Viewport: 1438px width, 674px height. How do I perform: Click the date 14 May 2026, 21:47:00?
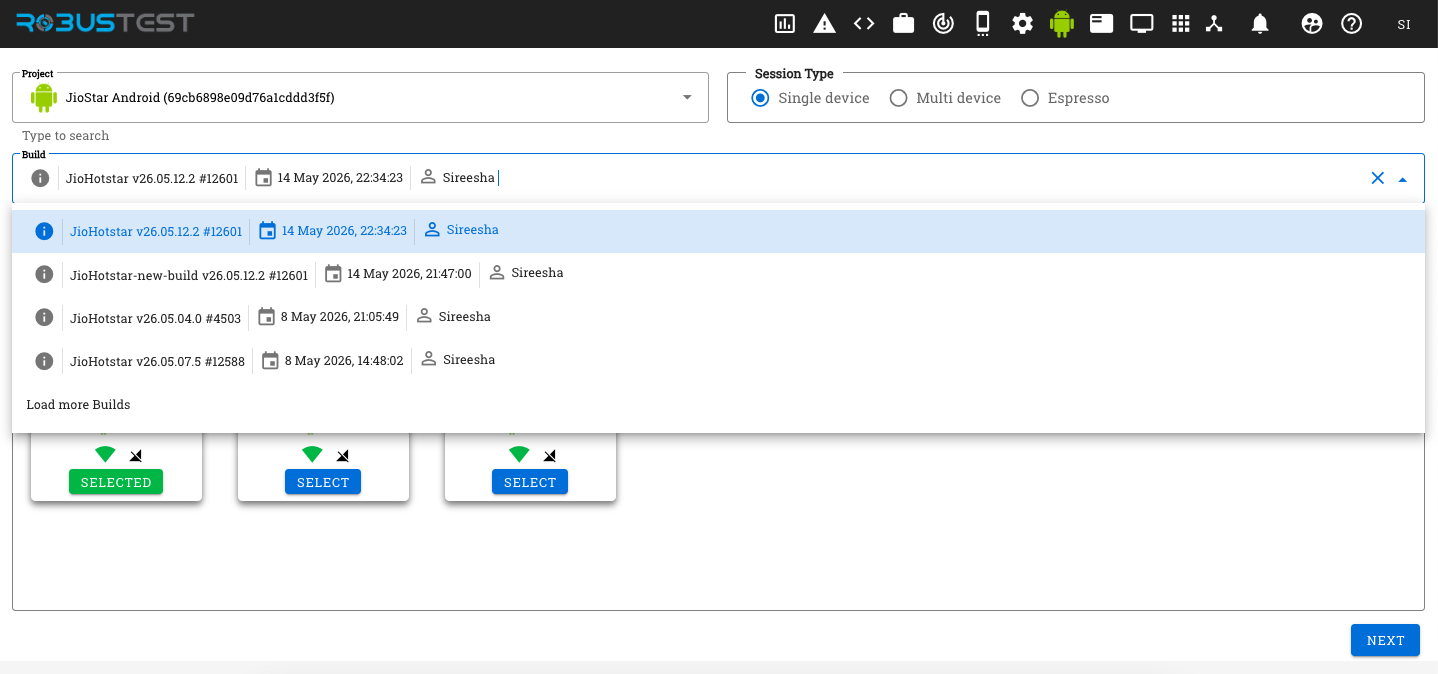(x=409, y=274)
